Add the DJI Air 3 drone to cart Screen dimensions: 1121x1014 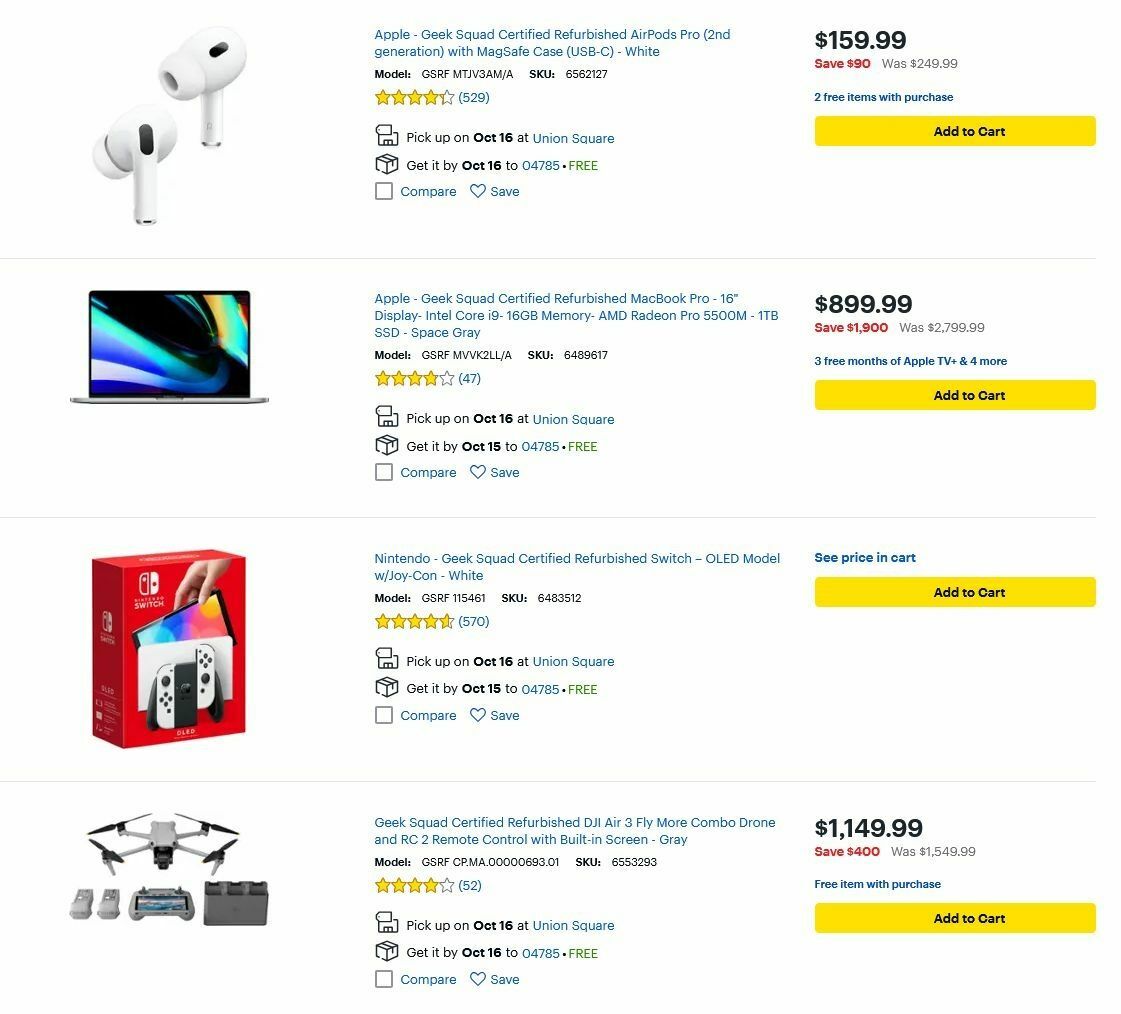954,918
